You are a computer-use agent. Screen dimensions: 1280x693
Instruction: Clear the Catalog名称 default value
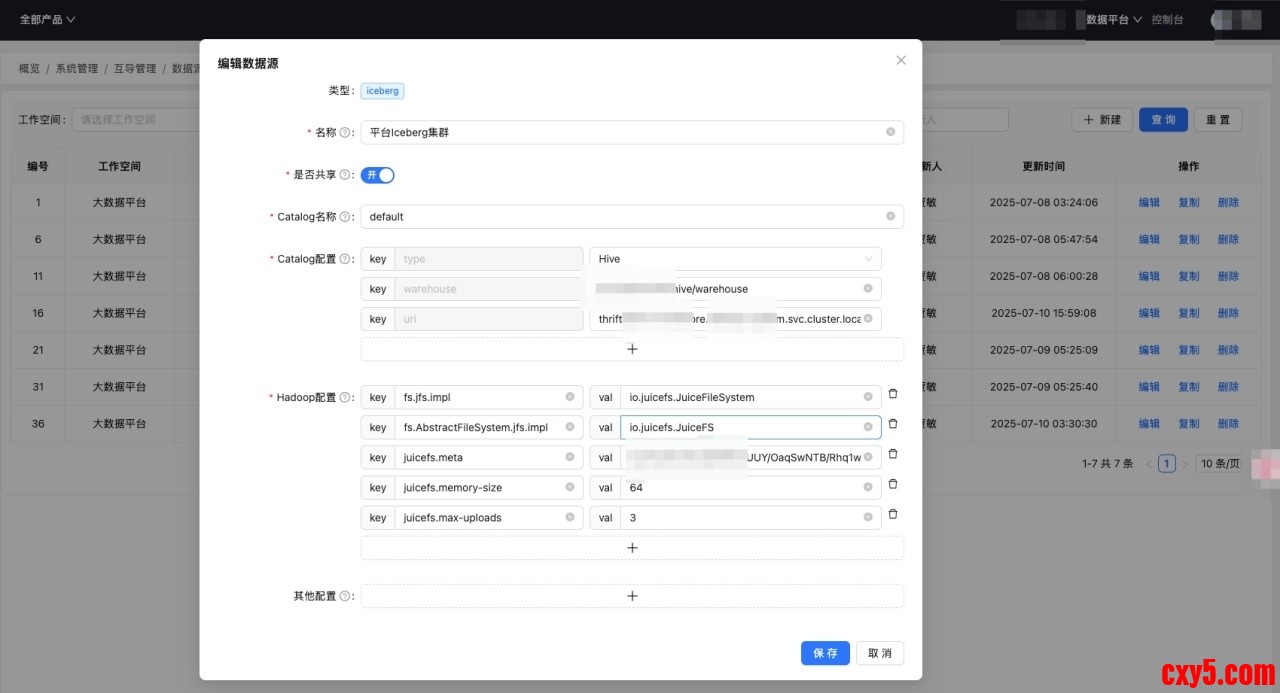(x=890, y=216)
